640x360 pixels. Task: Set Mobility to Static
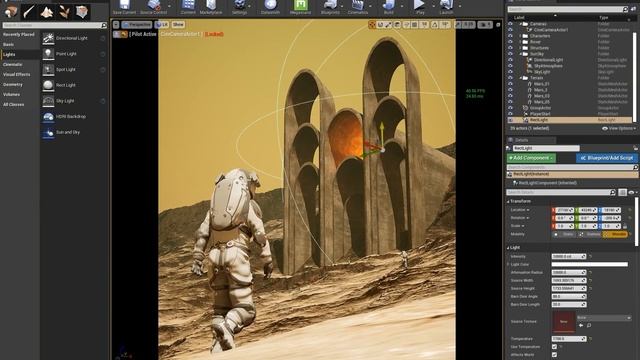click(564, 234)
